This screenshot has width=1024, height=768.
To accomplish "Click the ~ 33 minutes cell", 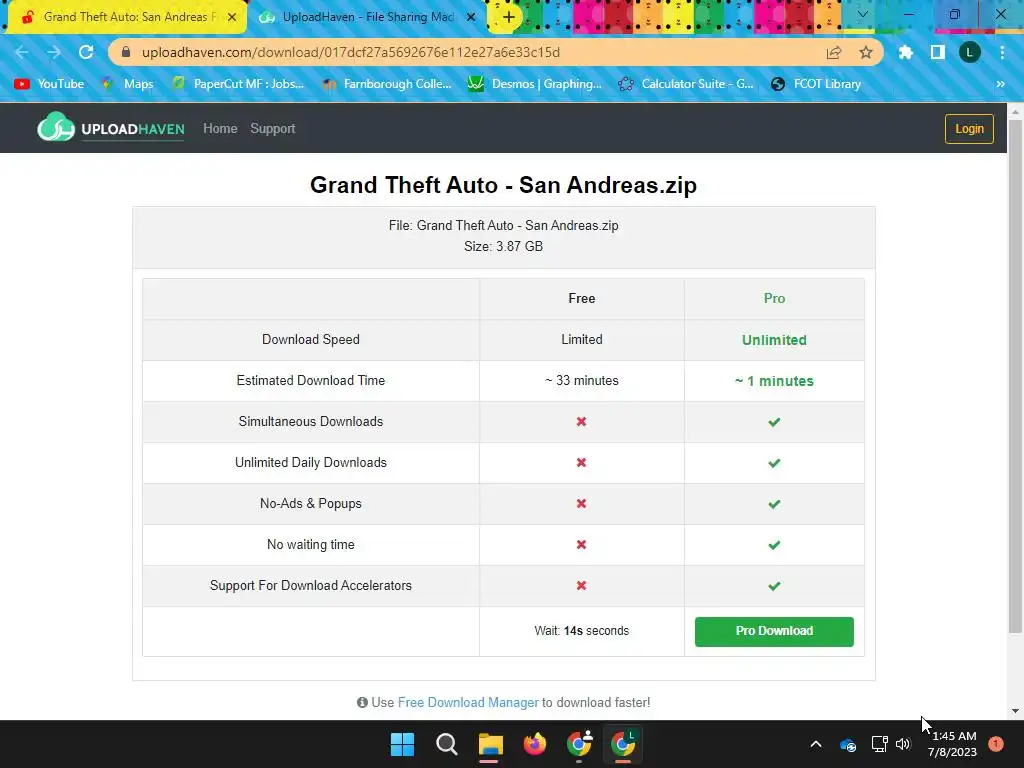I will click(x=581, y=380).
